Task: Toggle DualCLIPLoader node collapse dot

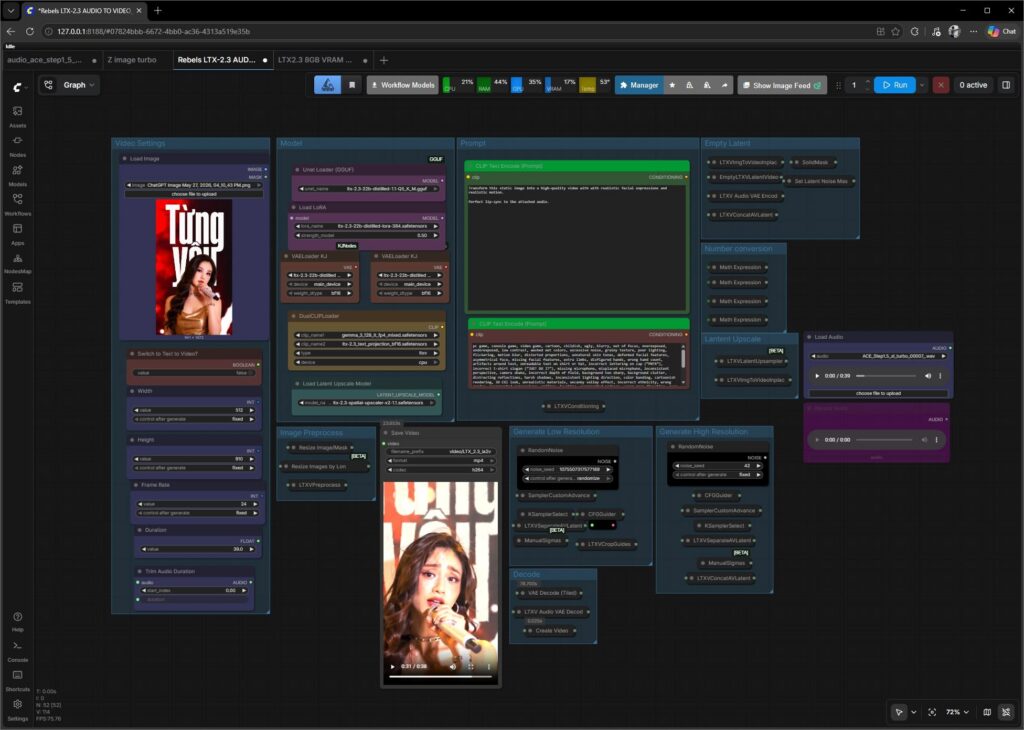Action: pos(293,316)
